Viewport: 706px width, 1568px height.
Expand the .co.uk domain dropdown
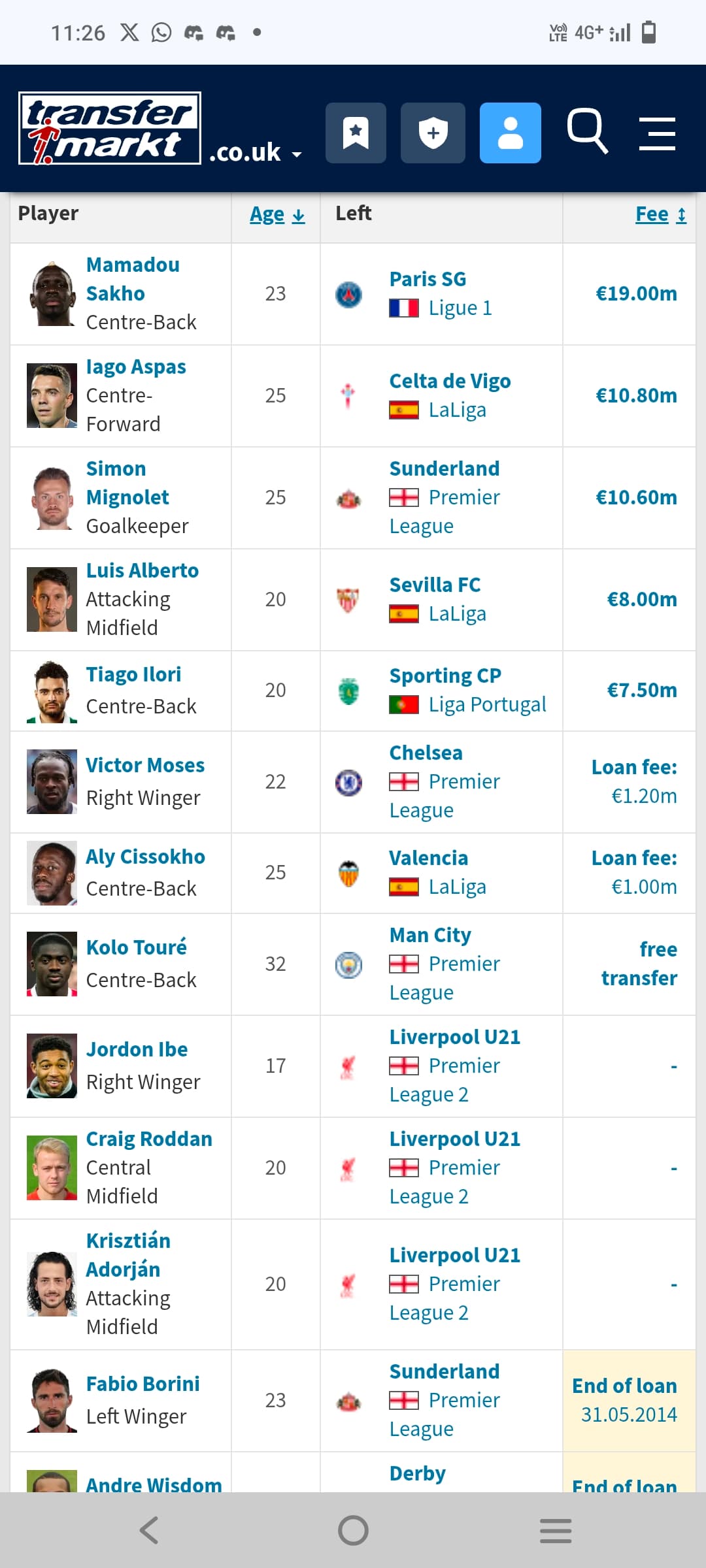pyautogui.click(x=255, y=153)
